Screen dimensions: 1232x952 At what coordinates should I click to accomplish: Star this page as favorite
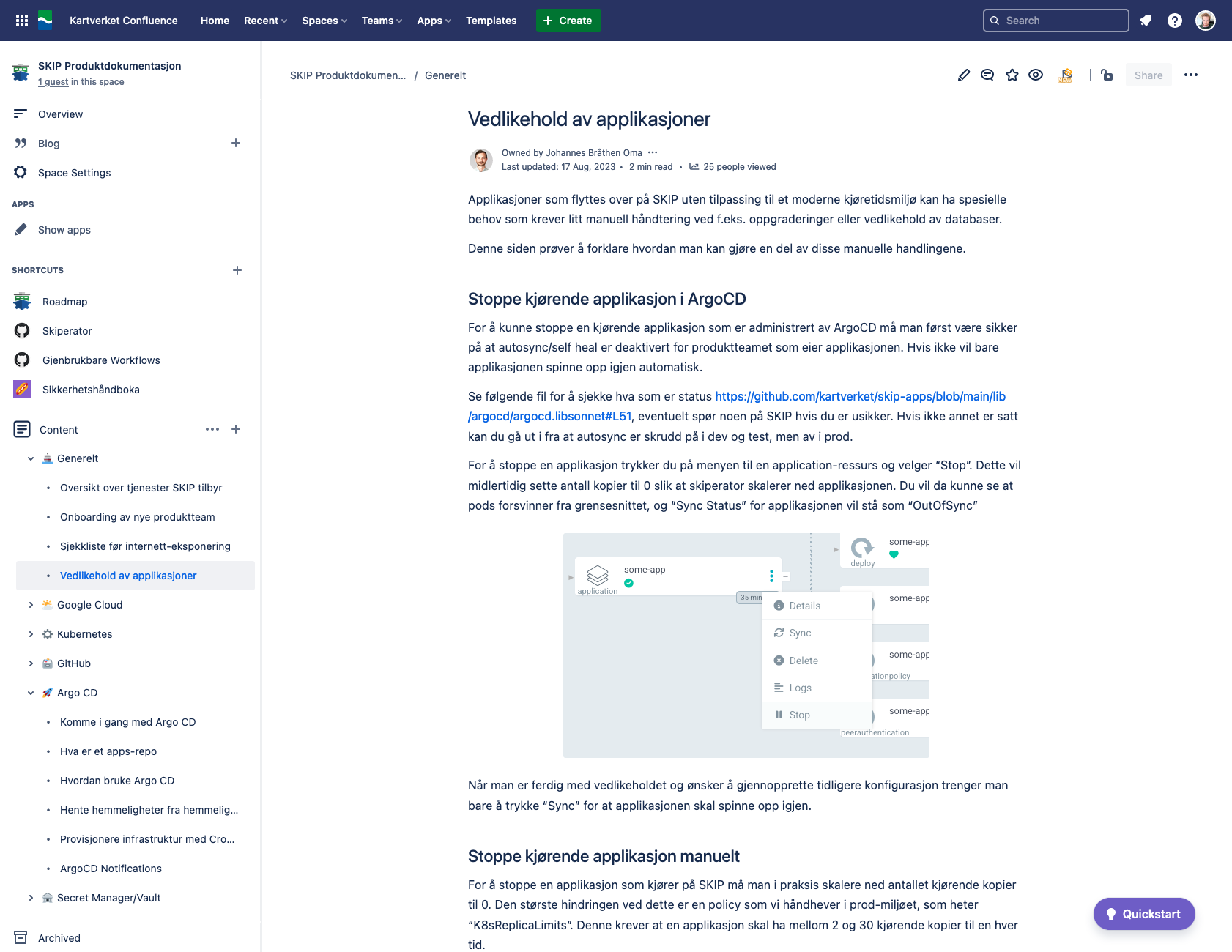click(1012, 75)
